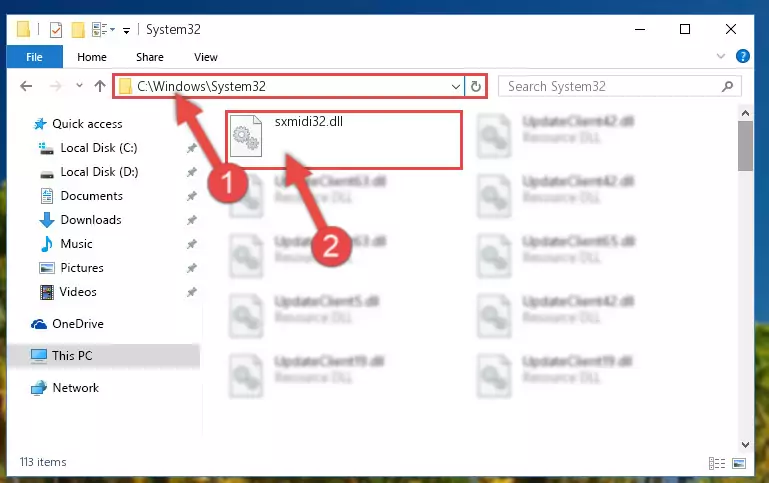769x483 pixels.
Task: Maximize the System32 window
Action: [x=685, y=29]
